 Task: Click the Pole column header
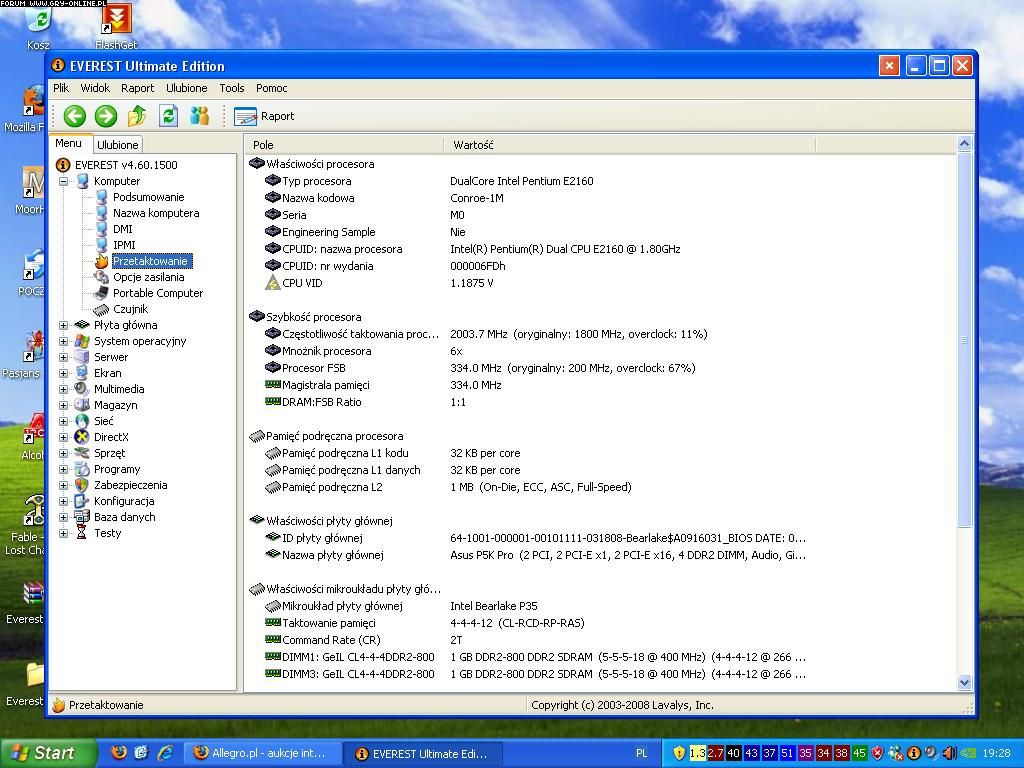click(345, 145)
